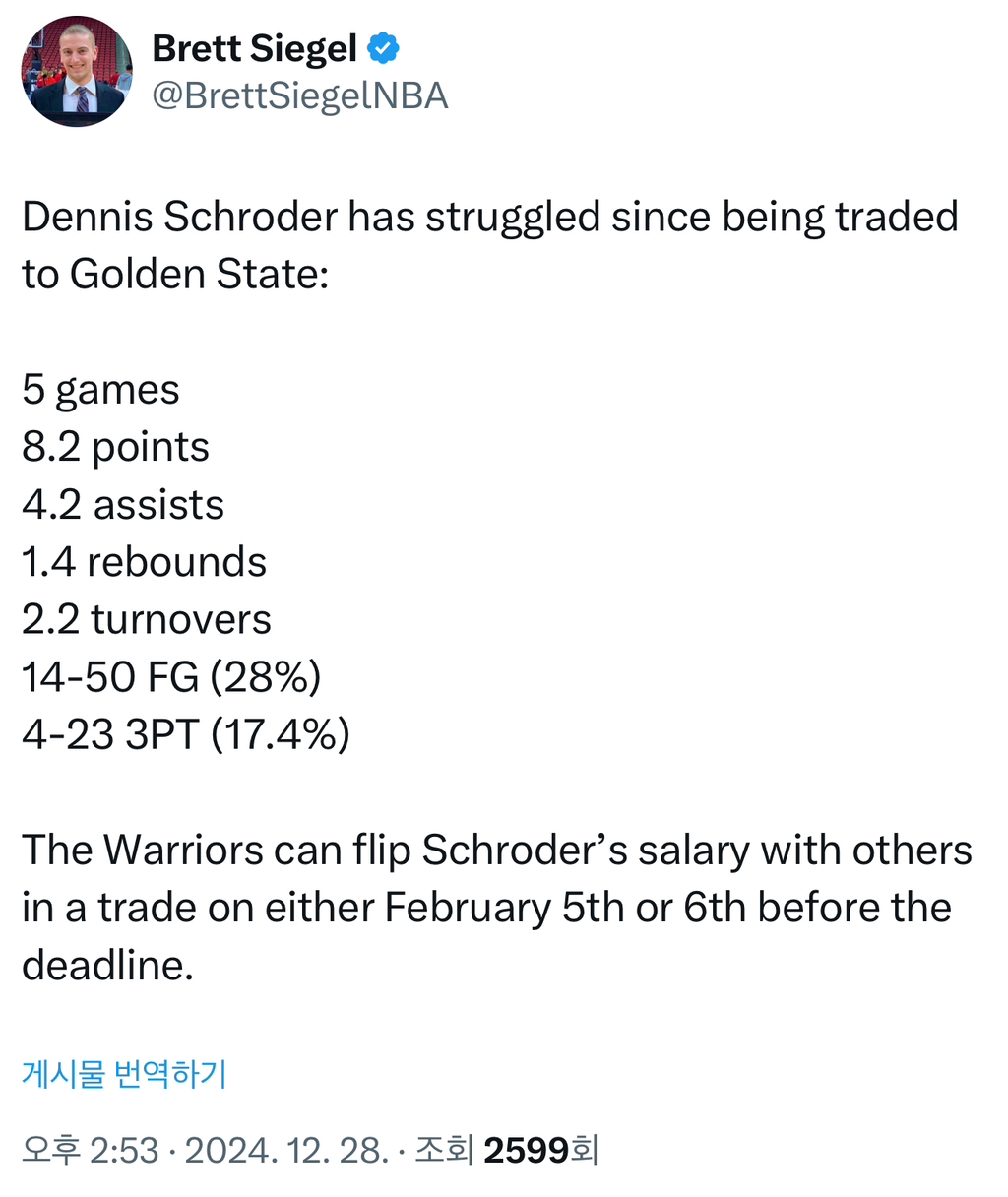Click the 게시물 번역하기 translate link
Image resolution: width=1008 pixels, height=1197 pixels.
(x=124, y=1073)
